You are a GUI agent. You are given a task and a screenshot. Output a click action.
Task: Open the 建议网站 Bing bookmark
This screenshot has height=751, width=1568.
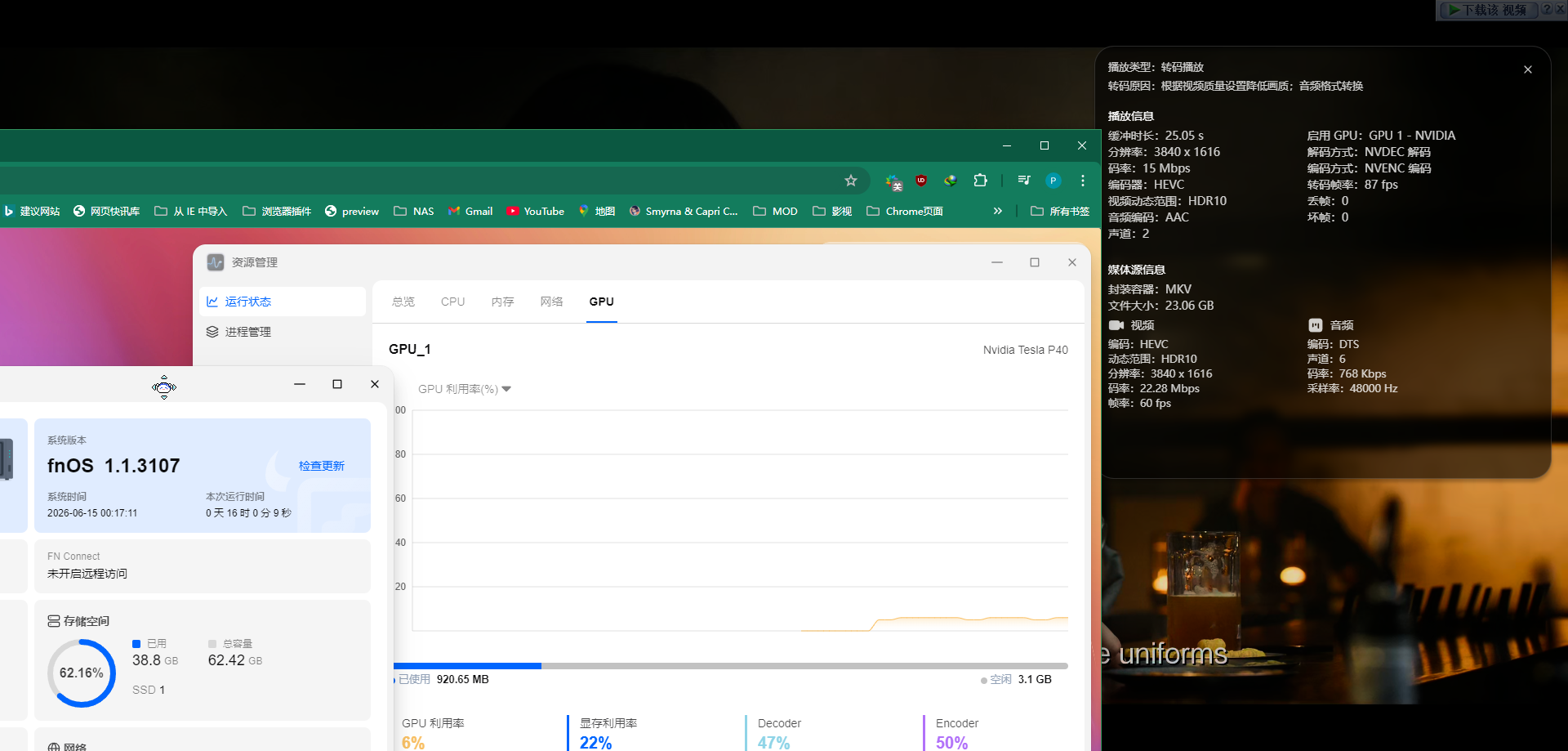32,211
